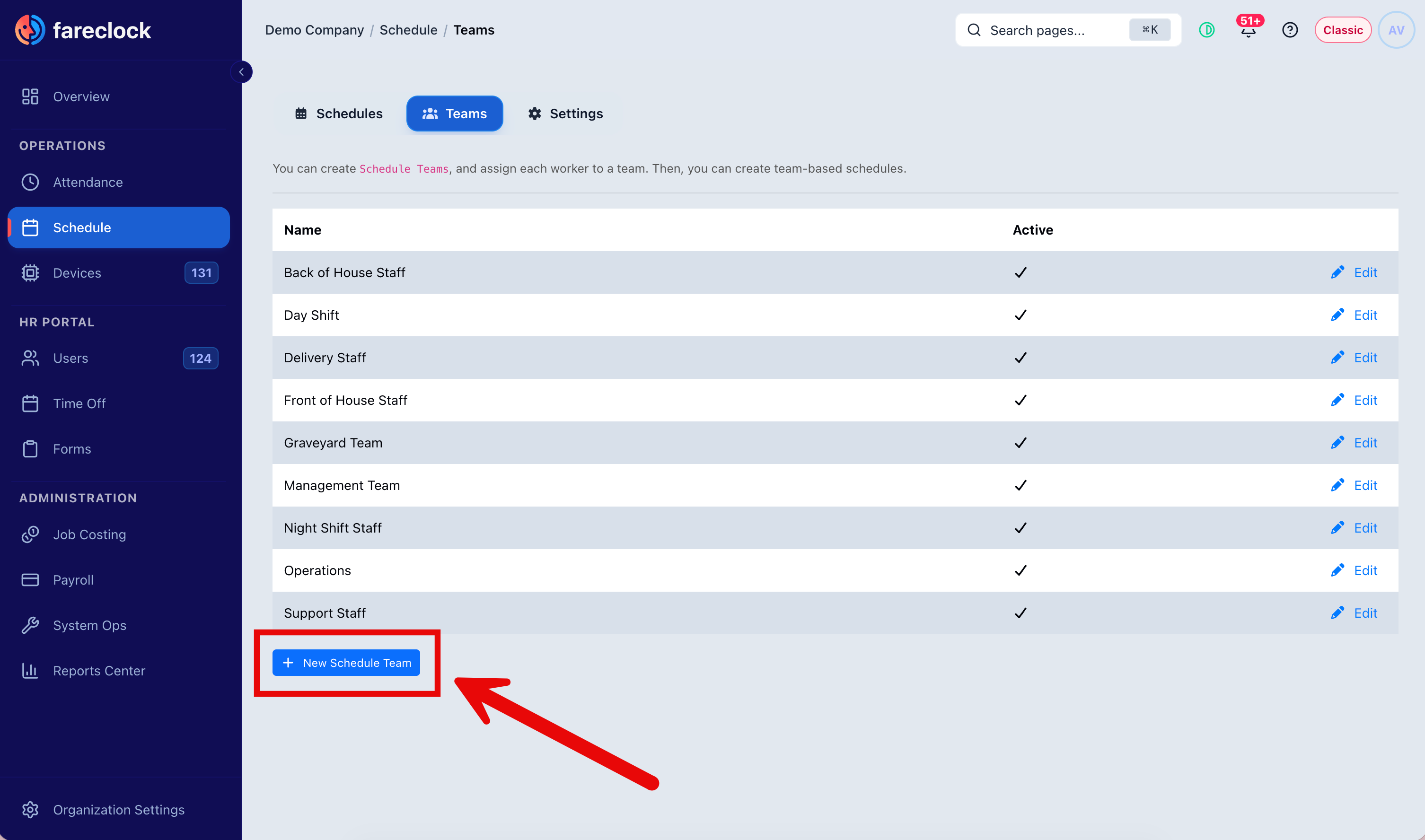Click the fareclock logo
The image size is (1425, 840).
pyautogui.click(x=83, y=30)
